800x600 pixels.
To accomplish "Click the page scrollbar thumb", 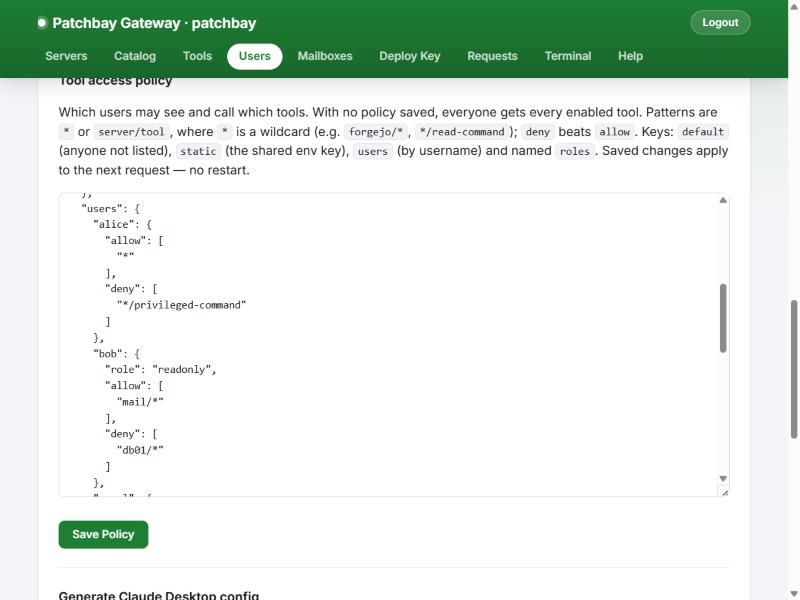I will coord(794,369).
